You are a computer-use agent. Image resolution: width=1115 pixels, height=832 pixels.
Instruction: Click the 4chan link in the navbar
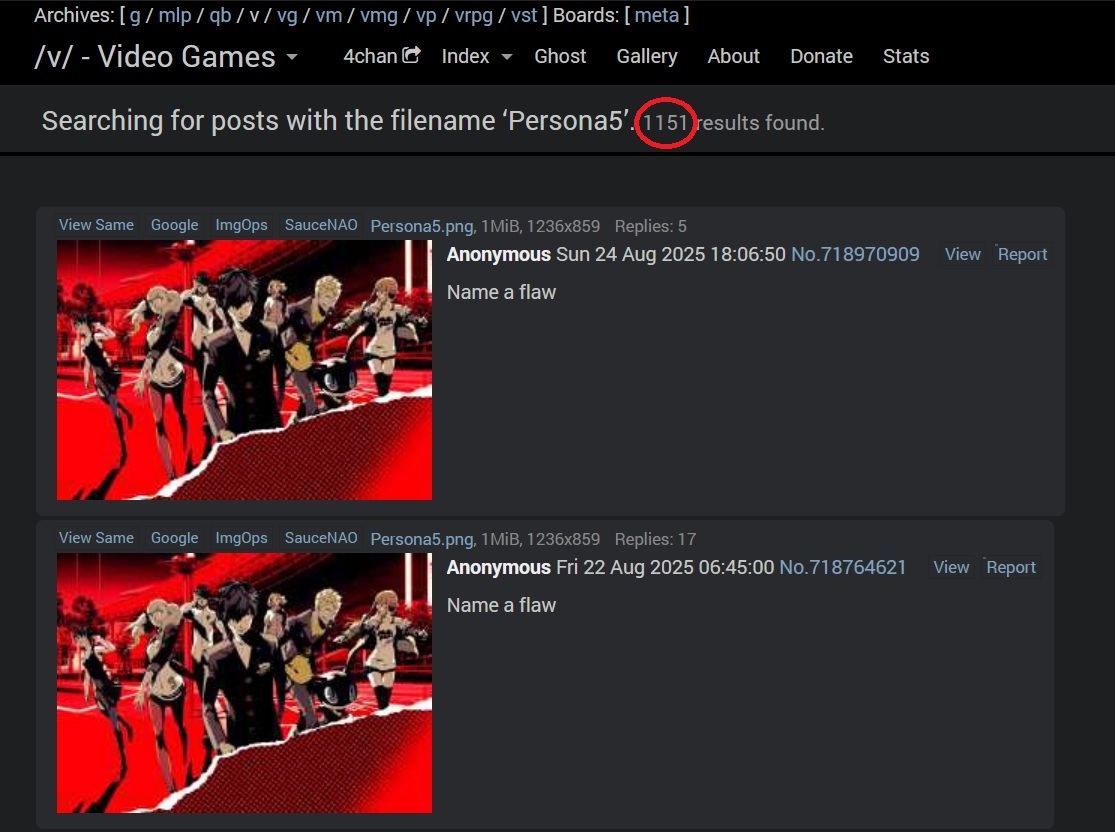pos(370,56)
